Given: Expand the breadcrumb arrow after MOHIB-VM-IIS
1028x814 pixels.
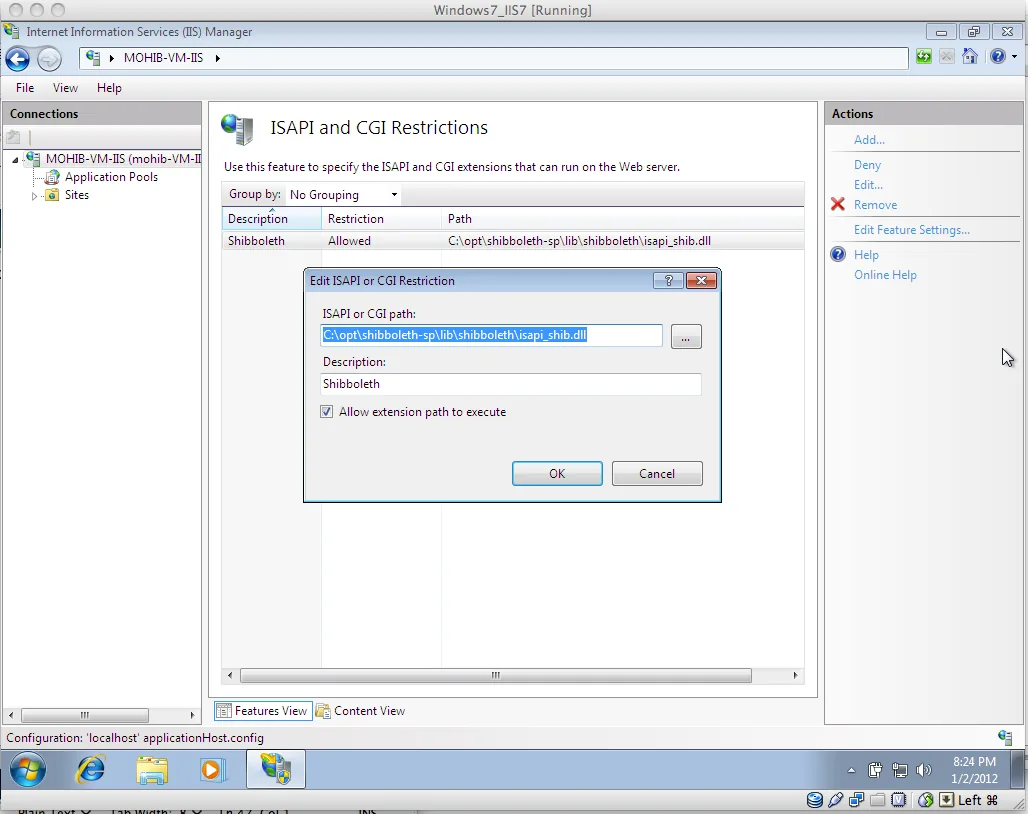Looking at the screenshot, I should [x=218, y=58].
